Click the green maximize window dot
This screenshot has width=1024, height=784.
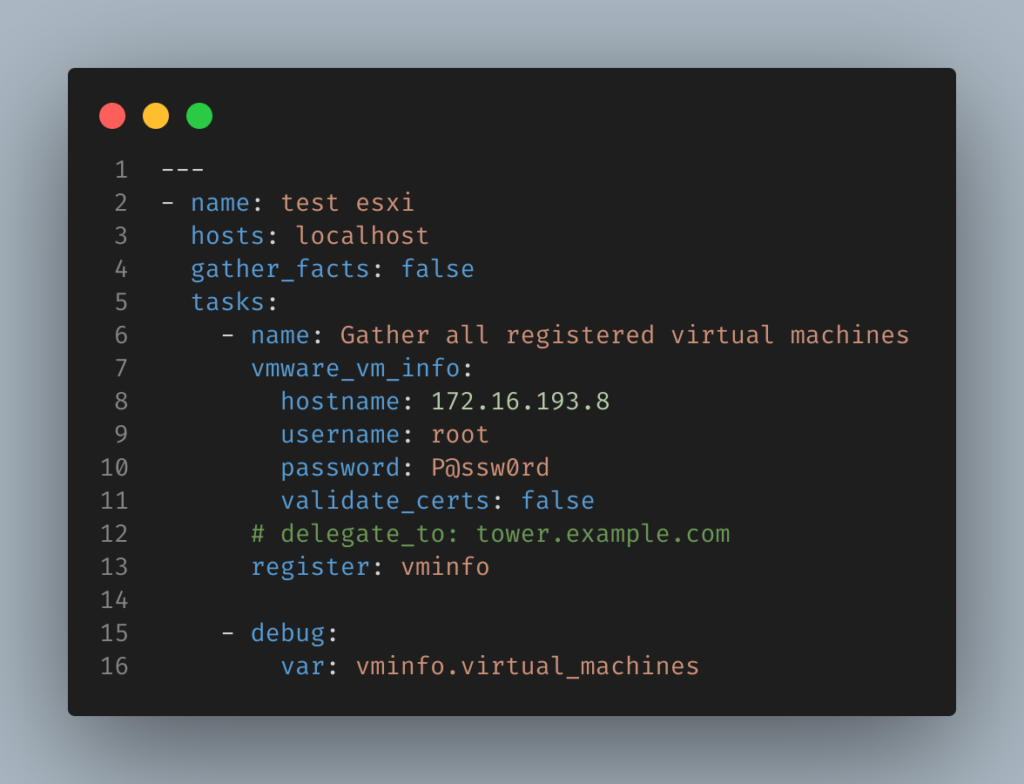(x=199, y=116)
